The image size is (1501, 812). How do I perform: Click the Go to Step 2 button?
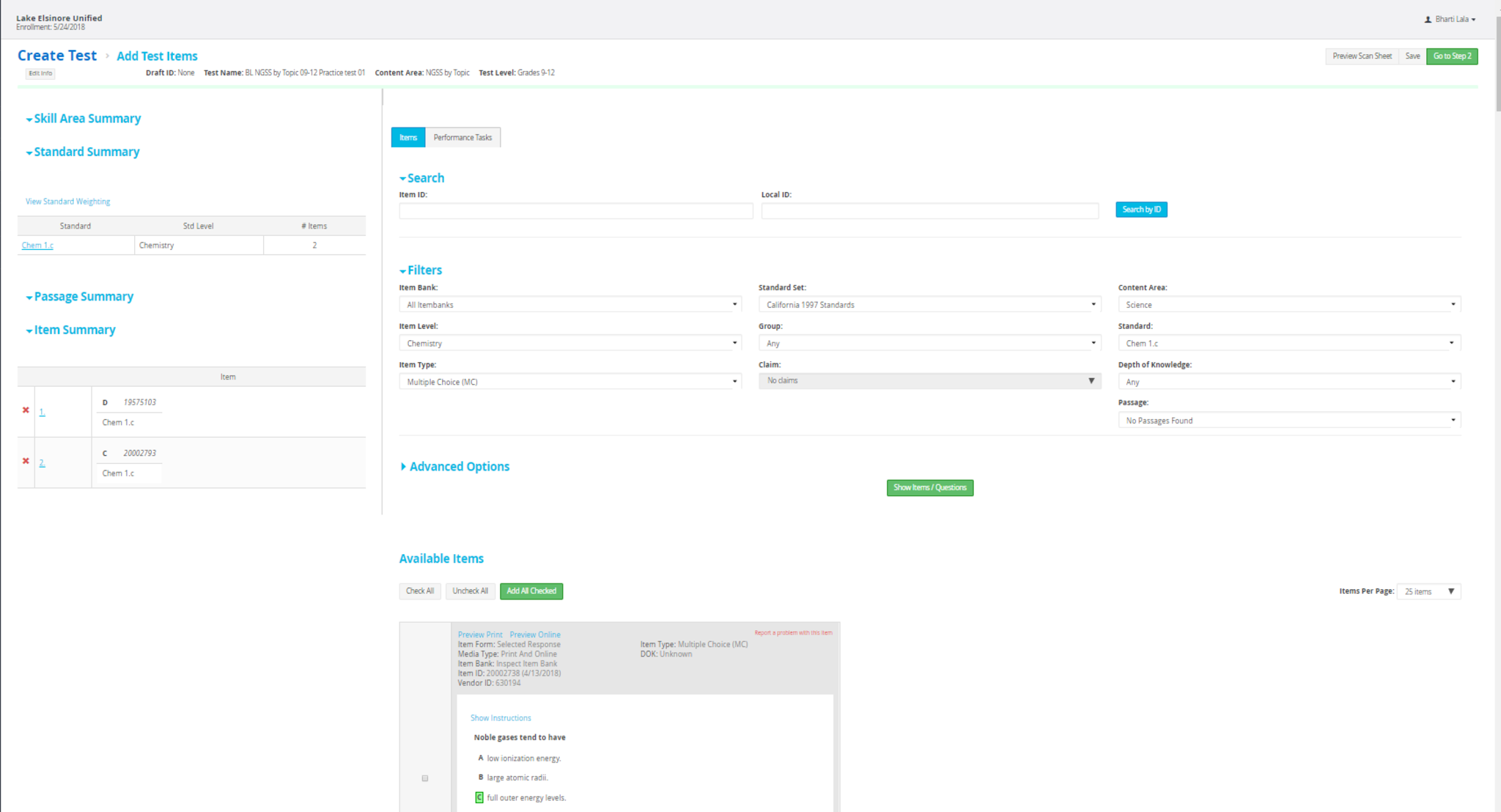point(1451,56)
